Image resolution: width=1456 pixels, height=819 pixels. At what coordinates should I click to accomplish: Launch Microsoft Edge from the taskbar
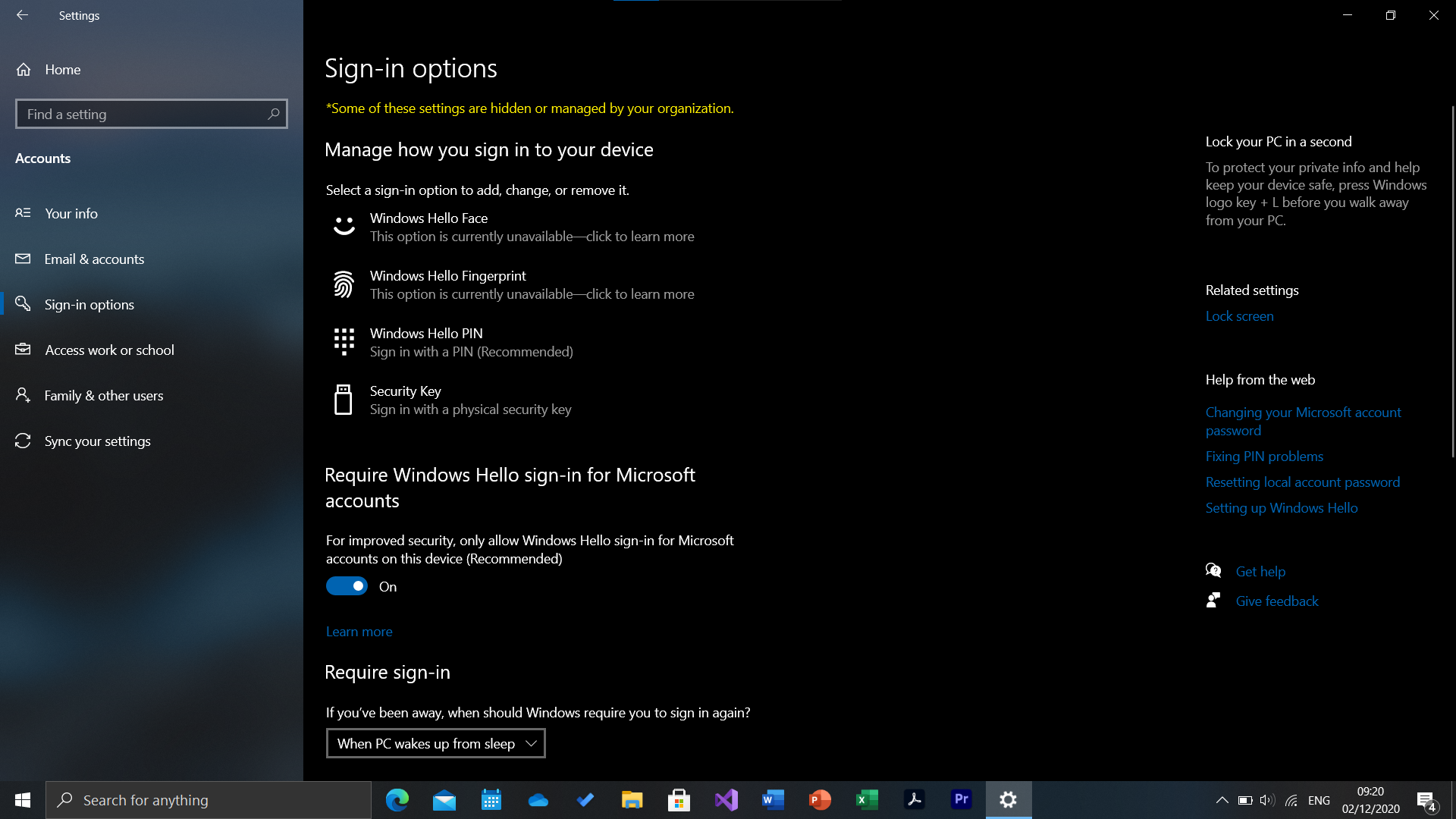coord(397,800)
